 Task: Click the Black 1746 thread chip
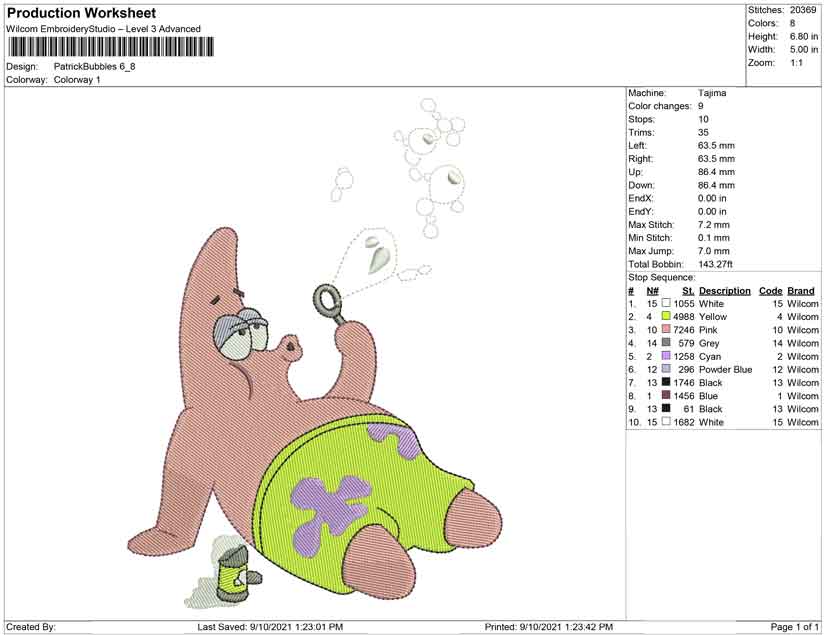[665, 383]
